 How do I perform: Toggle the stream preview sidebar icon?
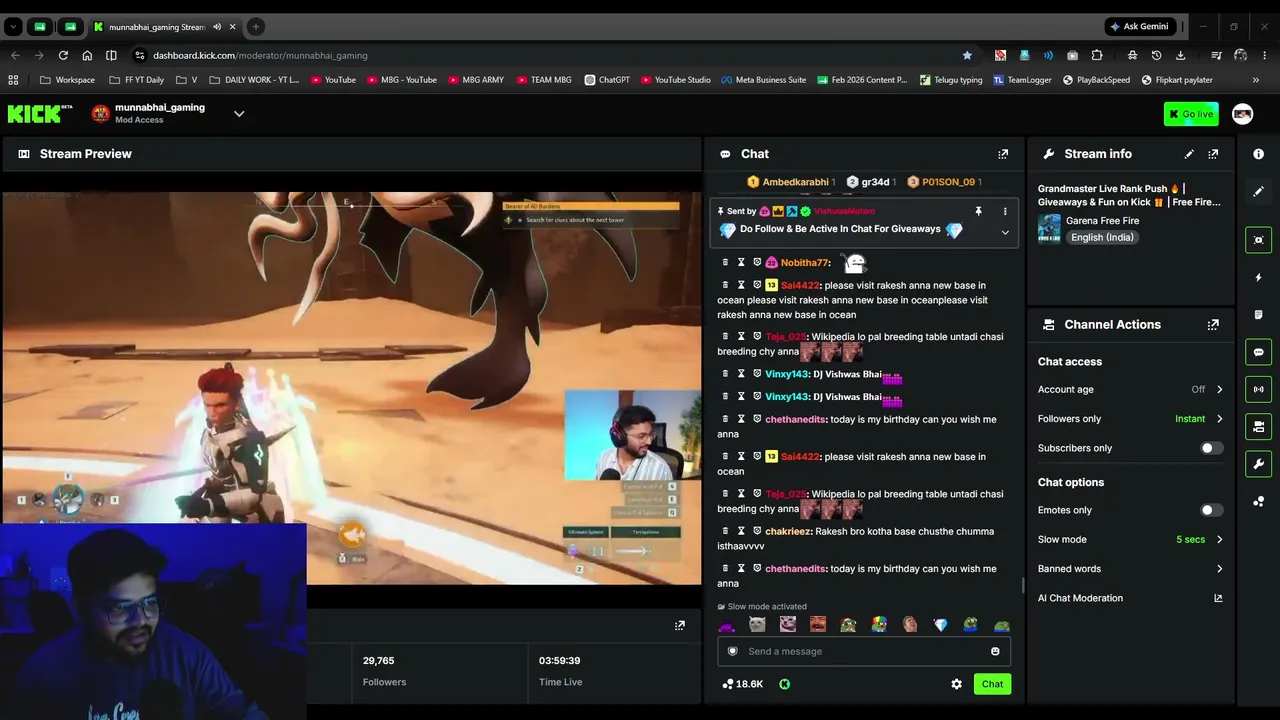pos(1258,240)
